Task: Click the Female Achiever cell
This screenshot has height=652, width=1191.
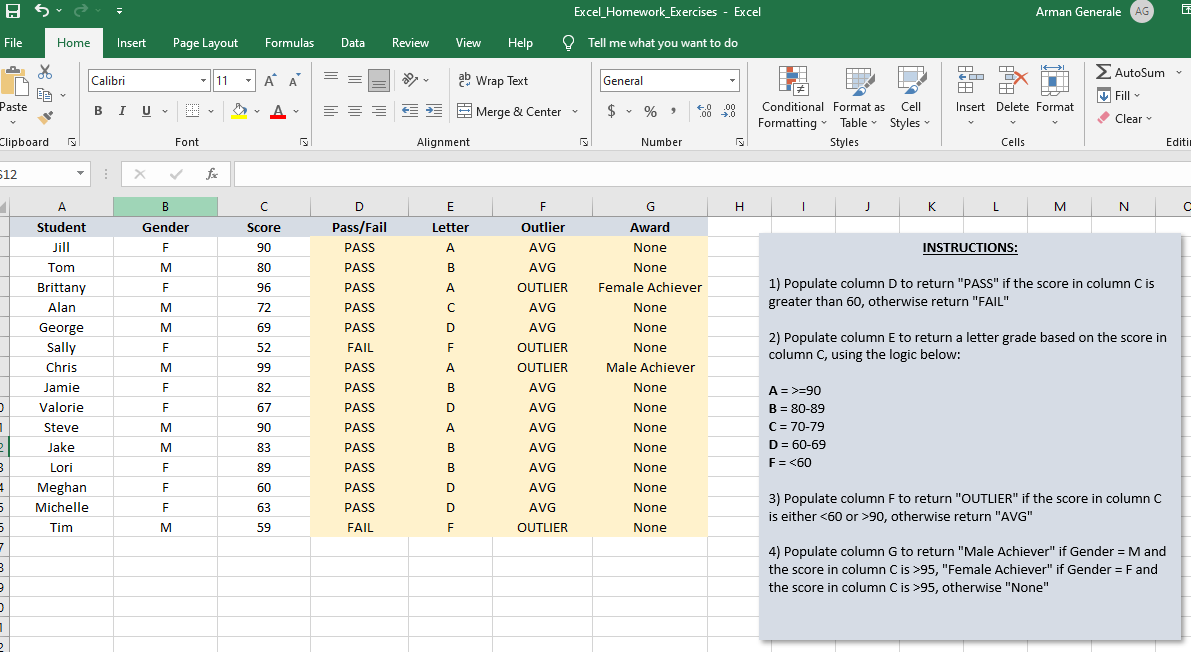Action: click(650, 287)
